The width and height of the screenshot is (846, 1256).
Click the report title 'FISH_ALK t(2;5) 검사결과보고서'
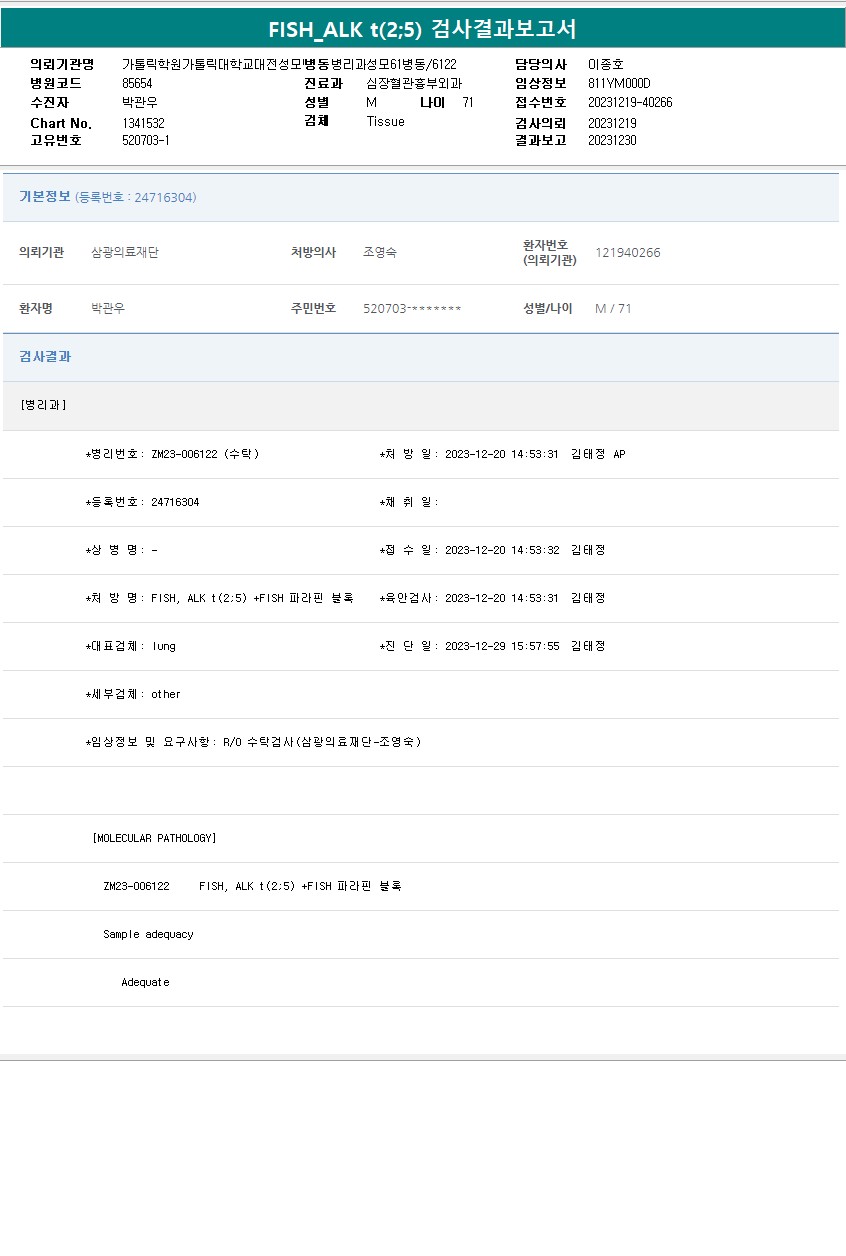click(x=422, y=29)
